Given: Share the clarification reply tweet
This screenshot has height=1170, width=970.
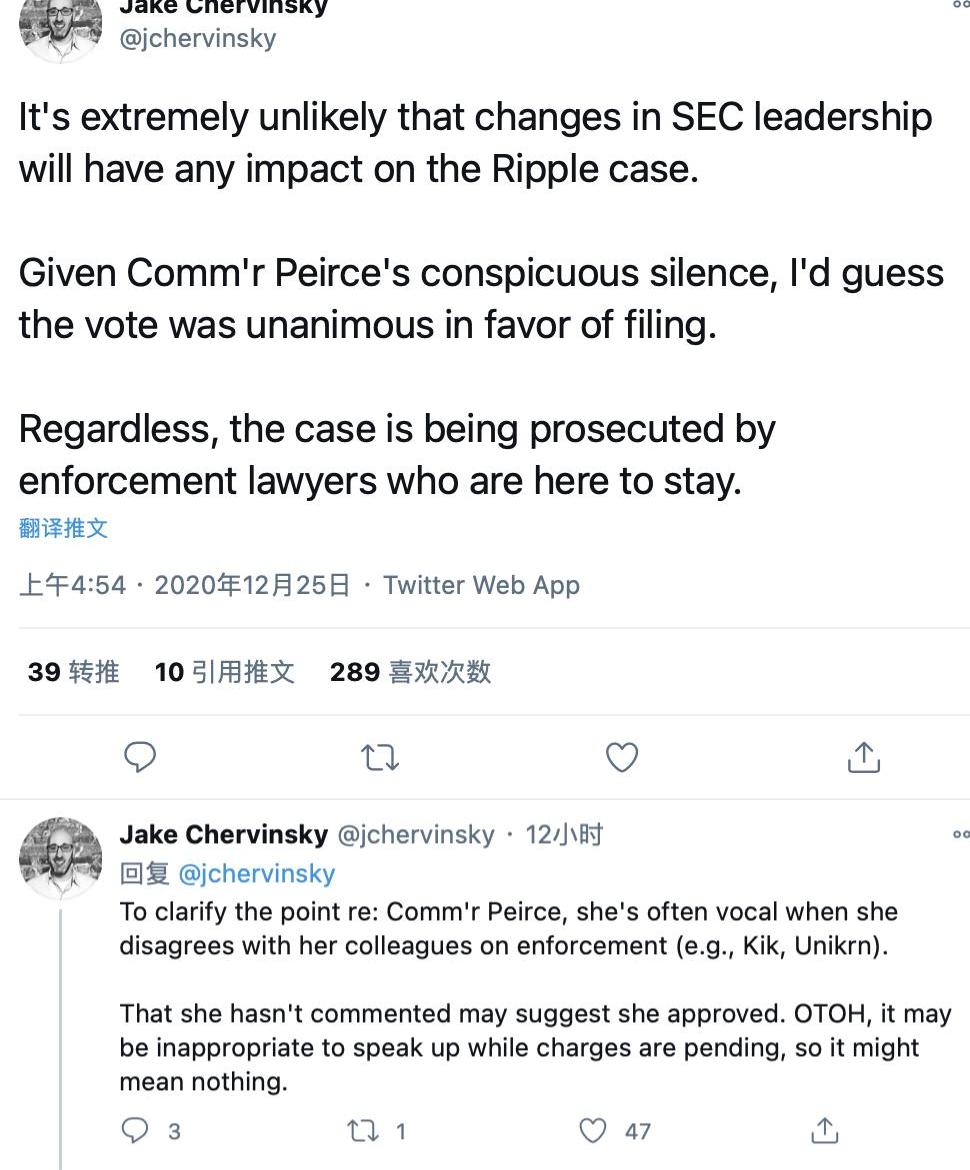Looking at the screenshot, I should click(x=824, y=1130).
